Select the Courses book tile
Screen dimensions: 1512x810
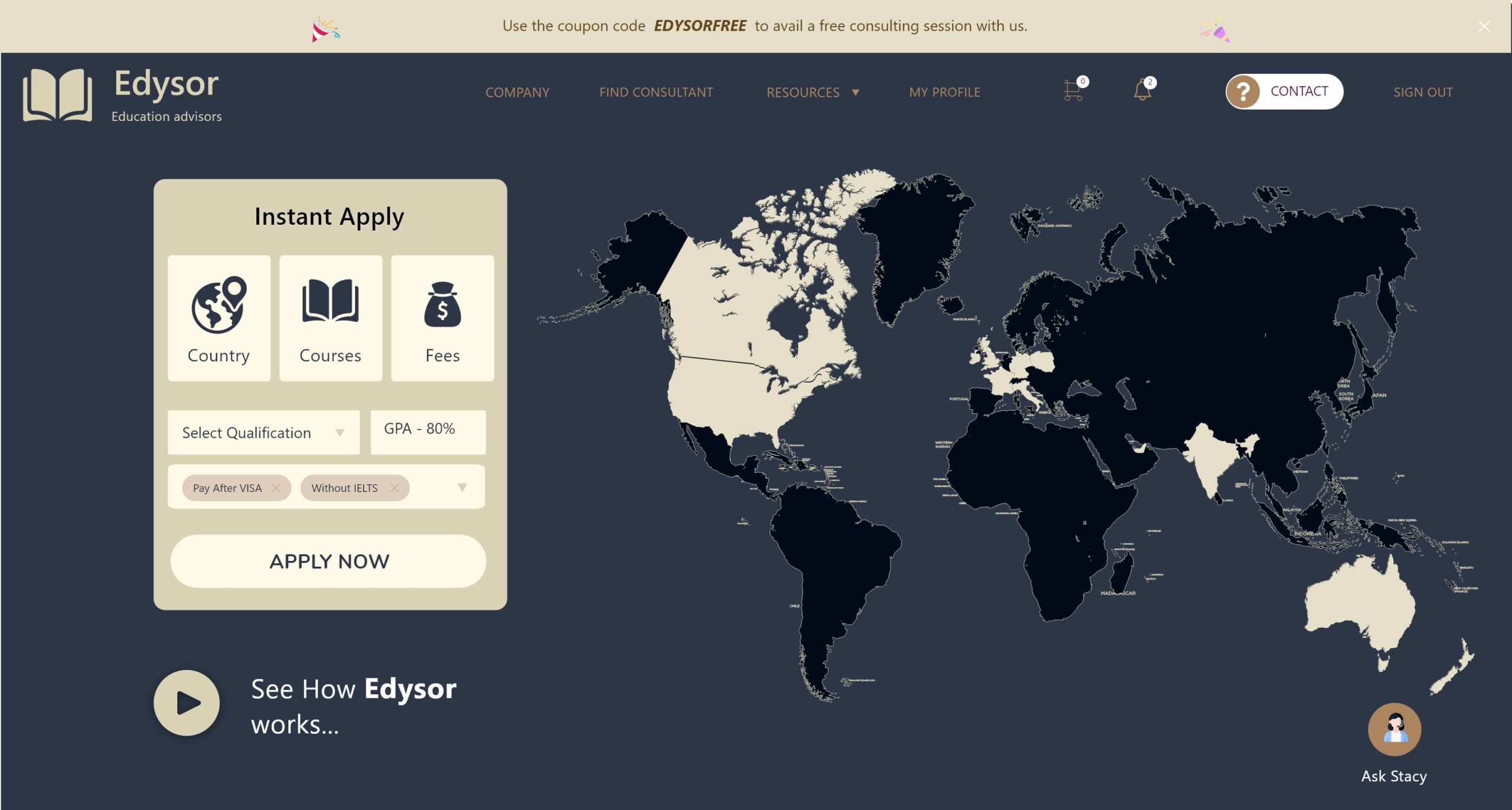330,318
